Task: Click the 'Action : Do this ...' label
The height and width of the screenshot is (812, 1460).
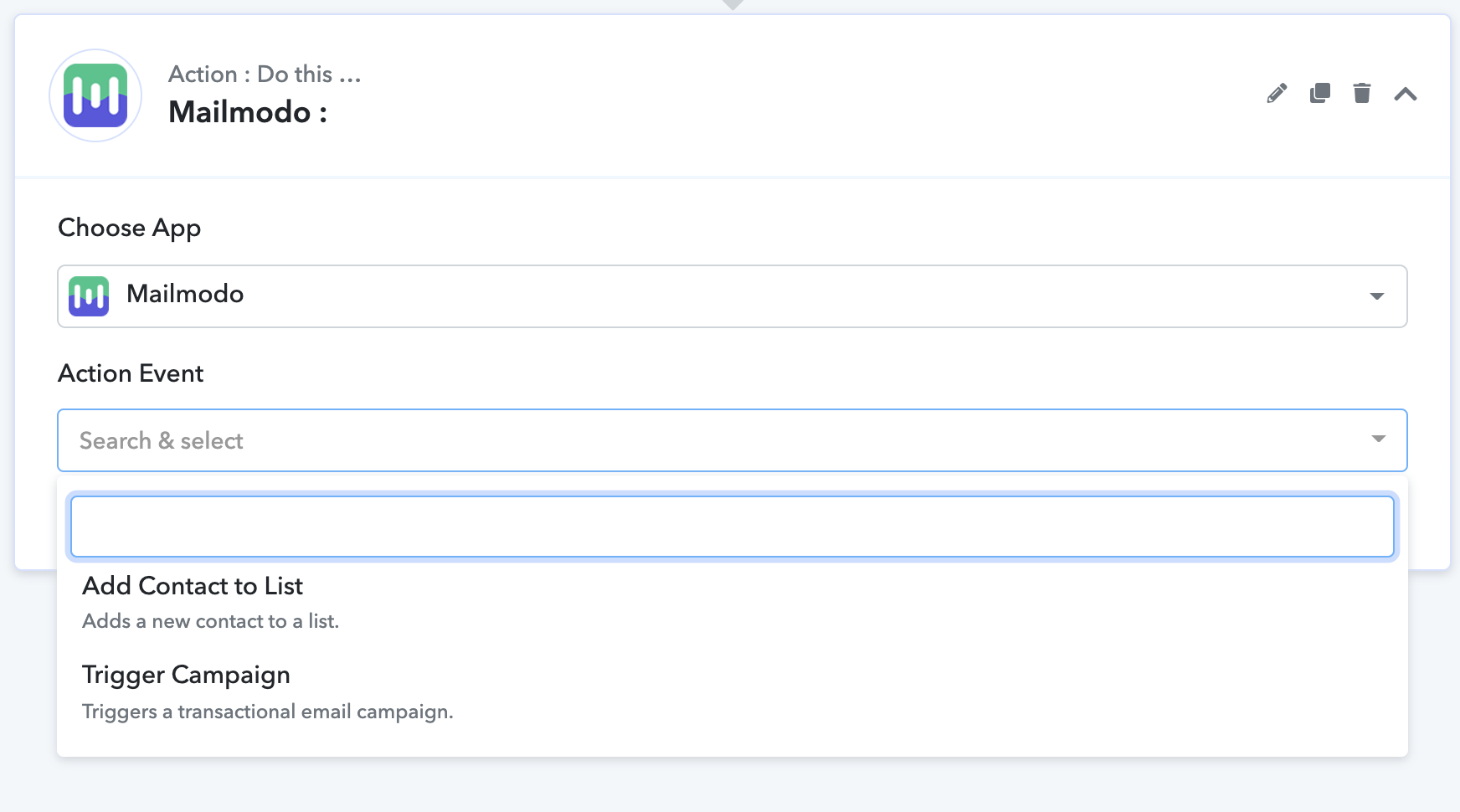Action: (x=265, y=75)
